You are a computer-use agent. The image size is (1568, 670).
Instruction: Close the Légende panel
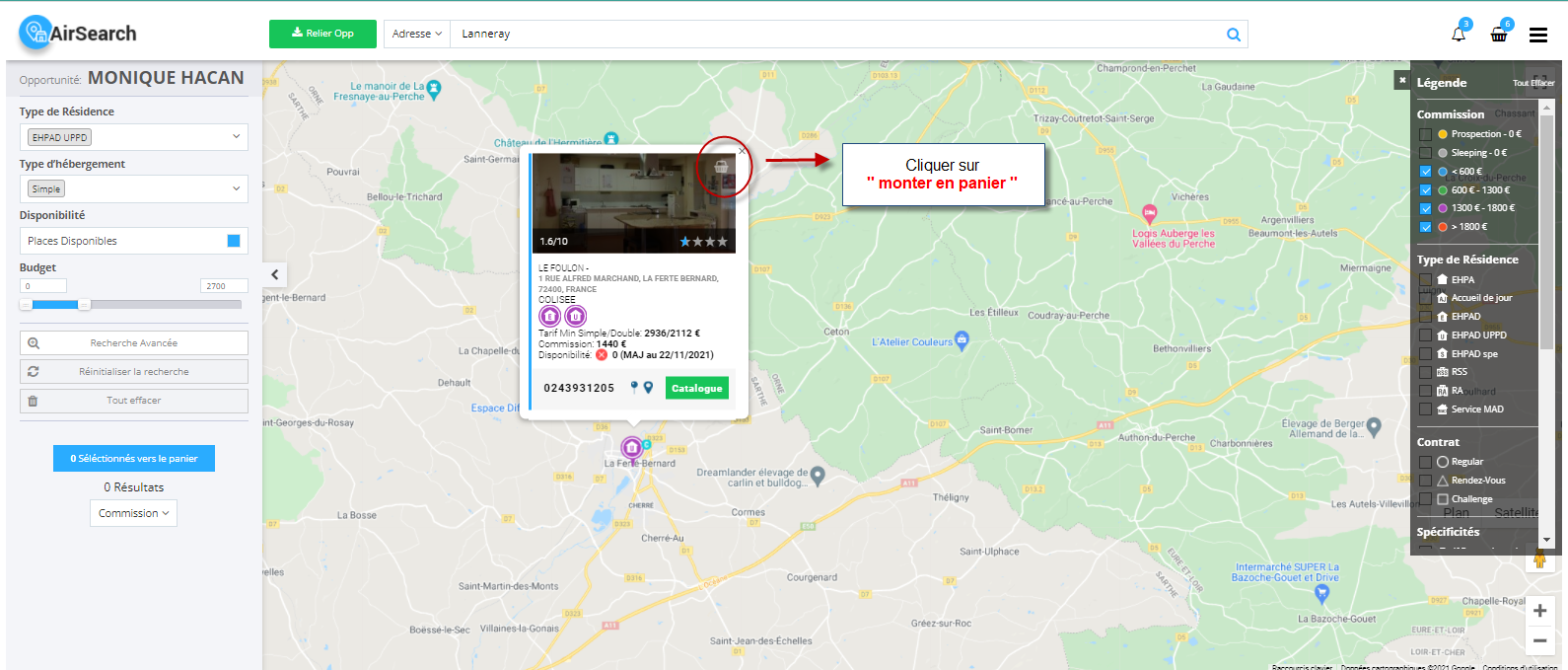pos(1401,80)
